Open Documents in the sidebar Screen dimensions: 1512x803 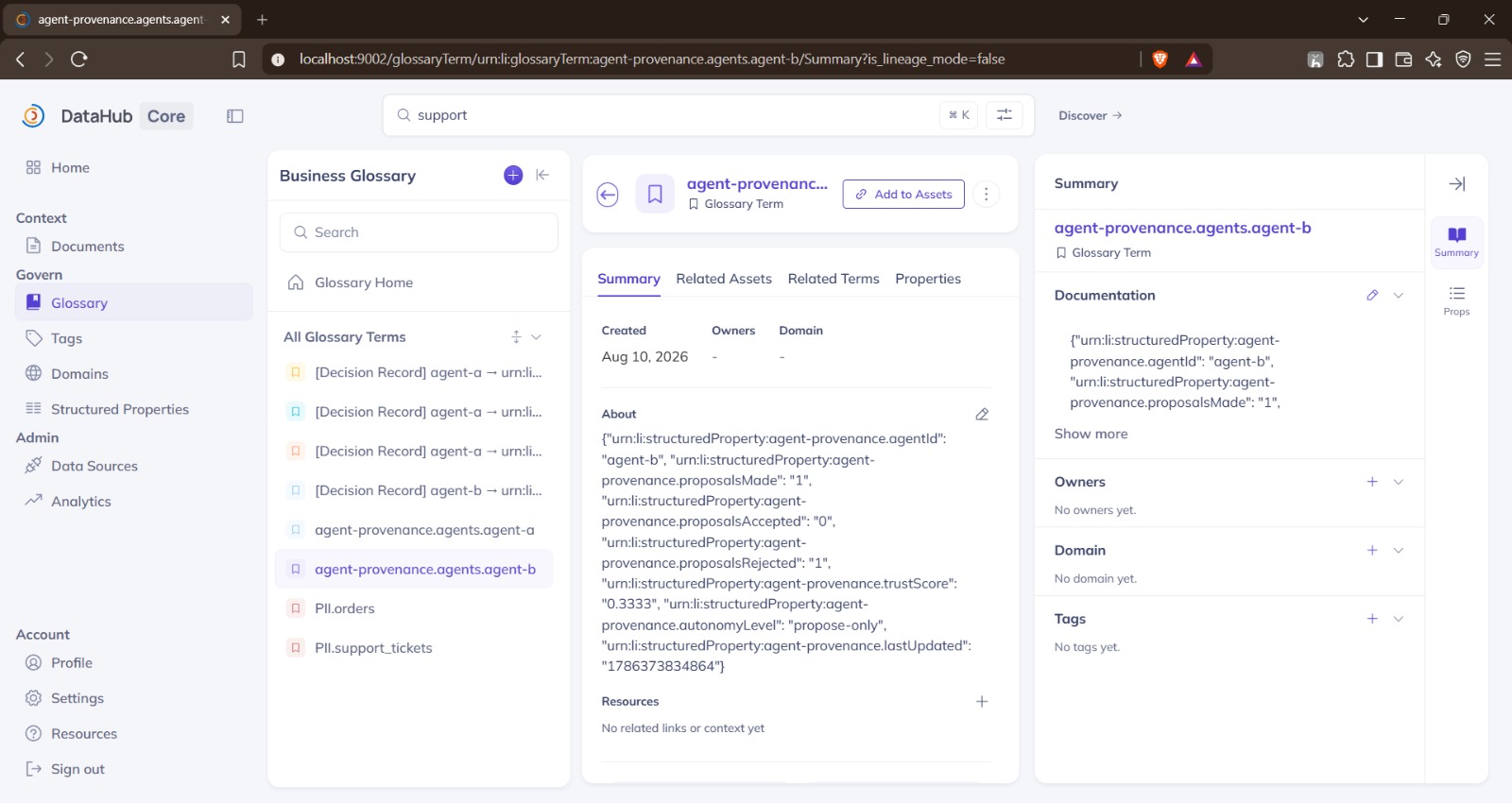[x=134, y=247]
